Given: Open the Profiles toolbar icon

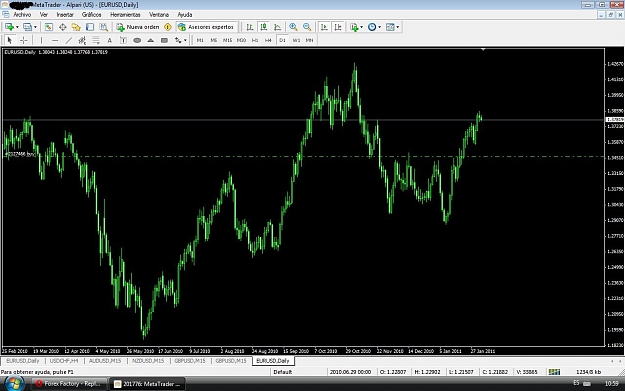Looking at the screenshot, I should coord(27,27).
